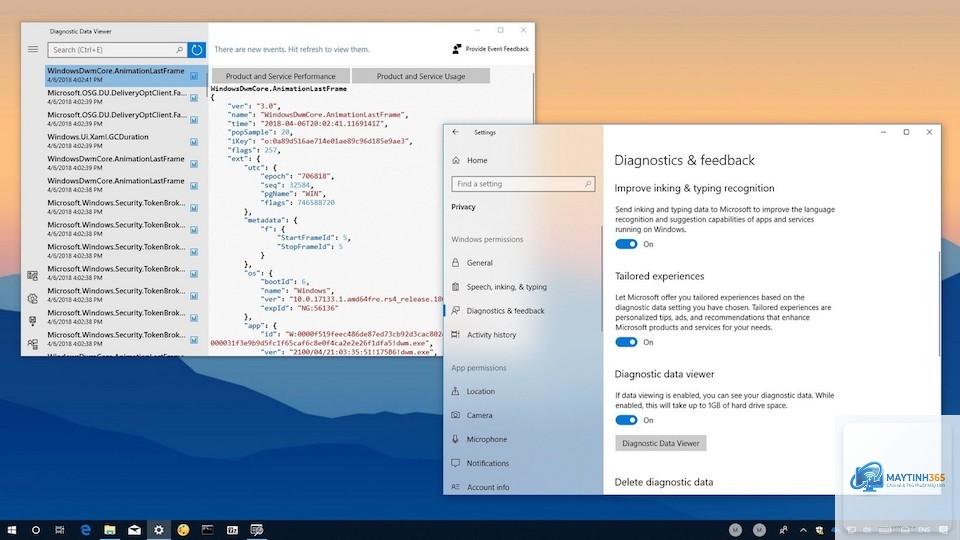
Task: Open the Mail app from the taskbar
Action: (x=134, y=530)
